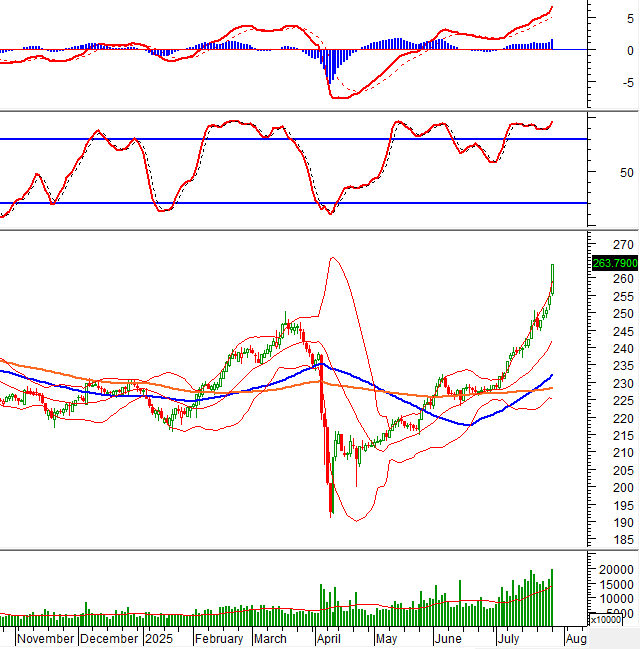Click the x10000 volume scale label
The image size is (640, 649).
coord(606,620)
